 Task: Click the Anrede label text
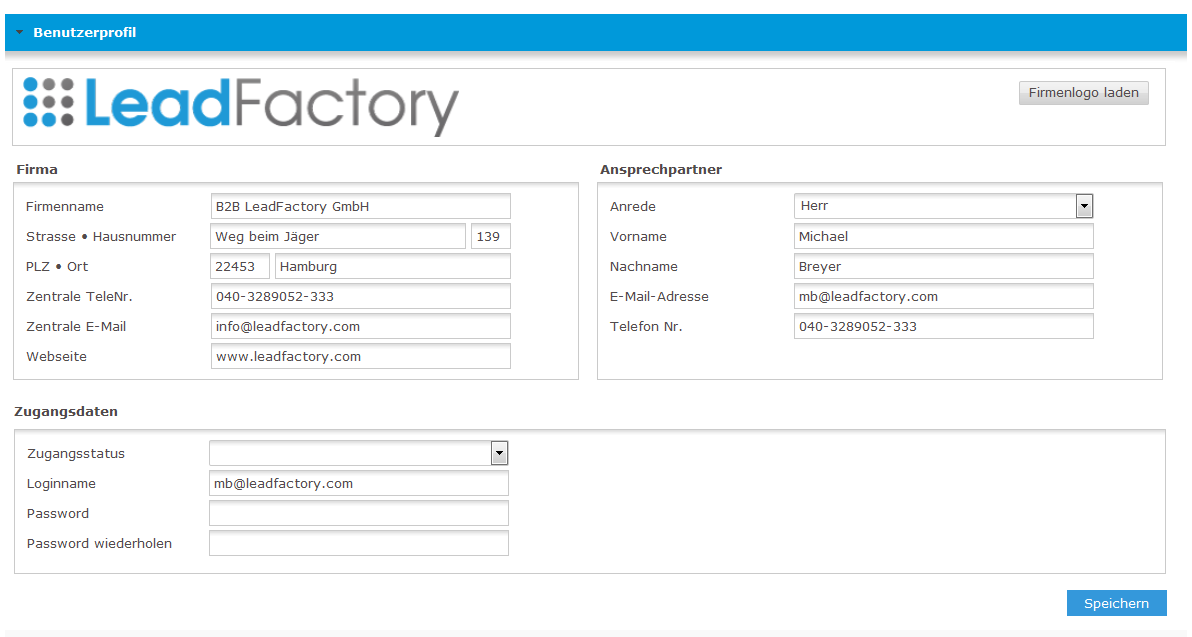point(632,207)
